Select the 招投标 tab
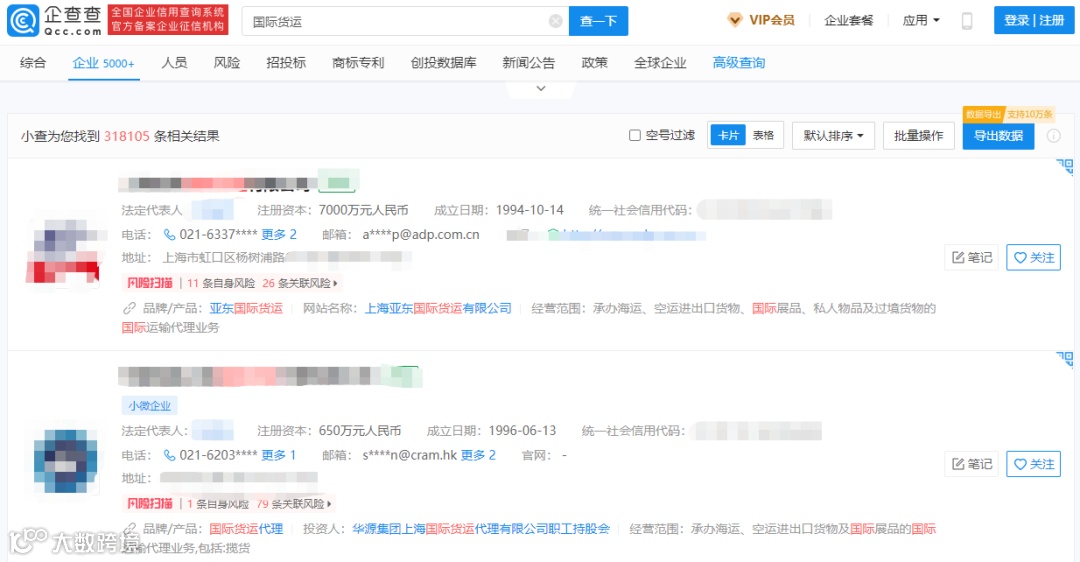 click(286, 63)
